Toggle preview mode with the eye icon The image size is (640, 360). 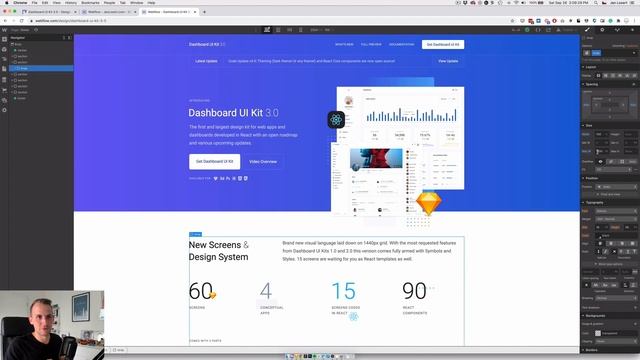pyautogui.click(x=36, y=30)
